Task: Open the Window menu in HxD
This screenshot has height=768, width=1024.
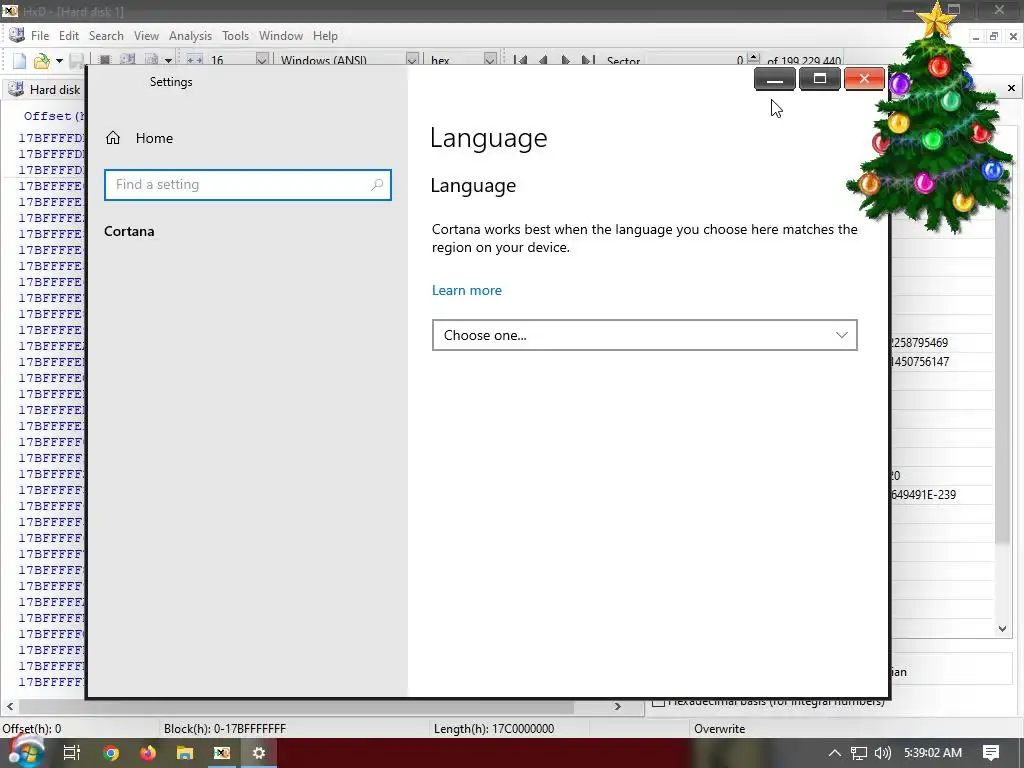Action: [281, 36]
